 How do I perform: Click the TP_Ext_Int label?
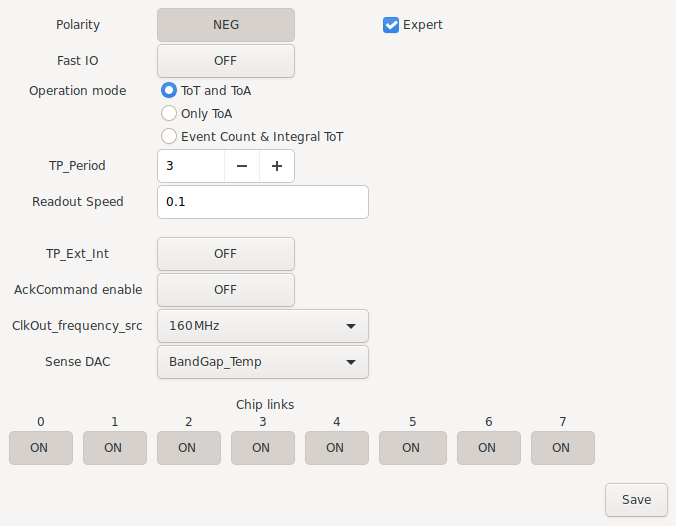point(78,254)
